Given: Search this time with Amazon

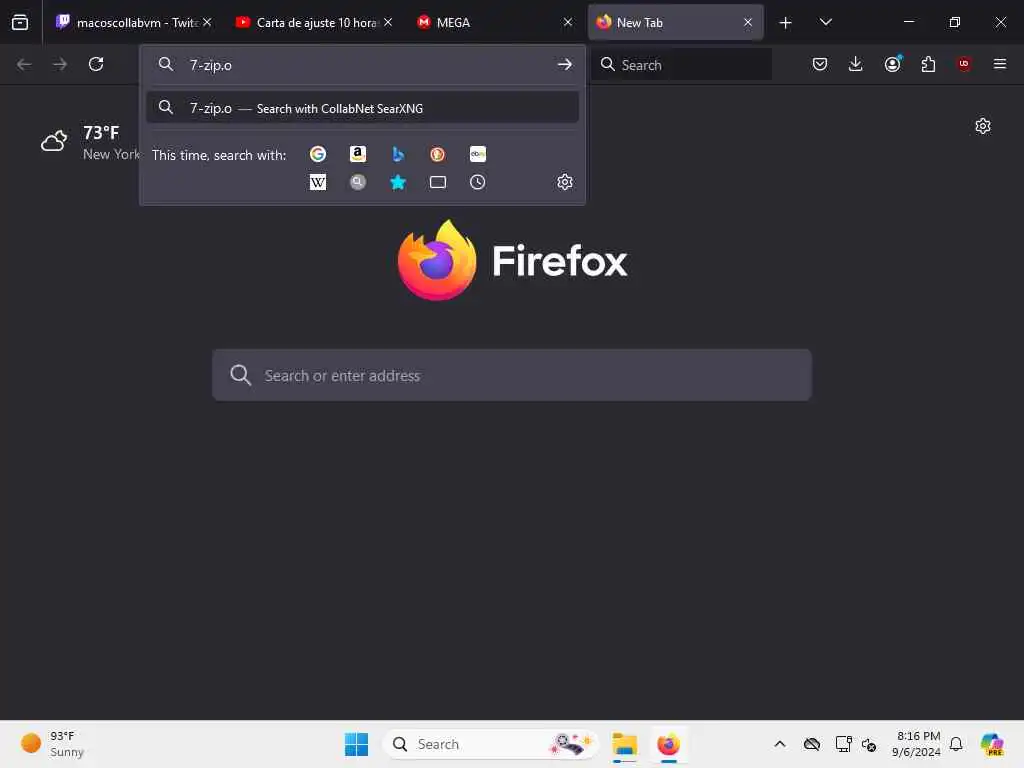Looking at the screenshot, I should [x=358, y=154].
